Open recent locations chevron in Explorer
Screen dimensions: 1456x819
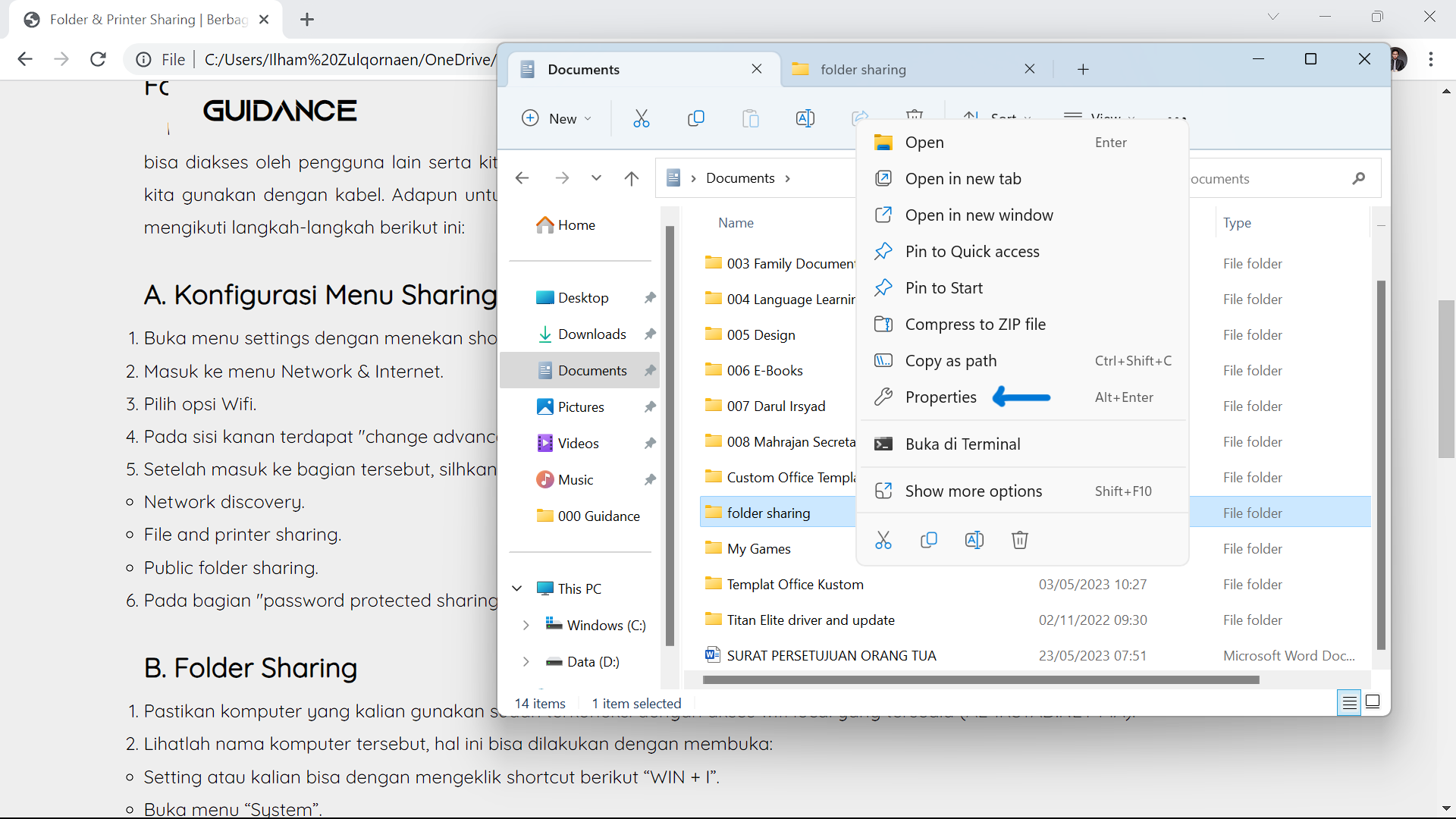pyautogui.click(x=596, y=178)
